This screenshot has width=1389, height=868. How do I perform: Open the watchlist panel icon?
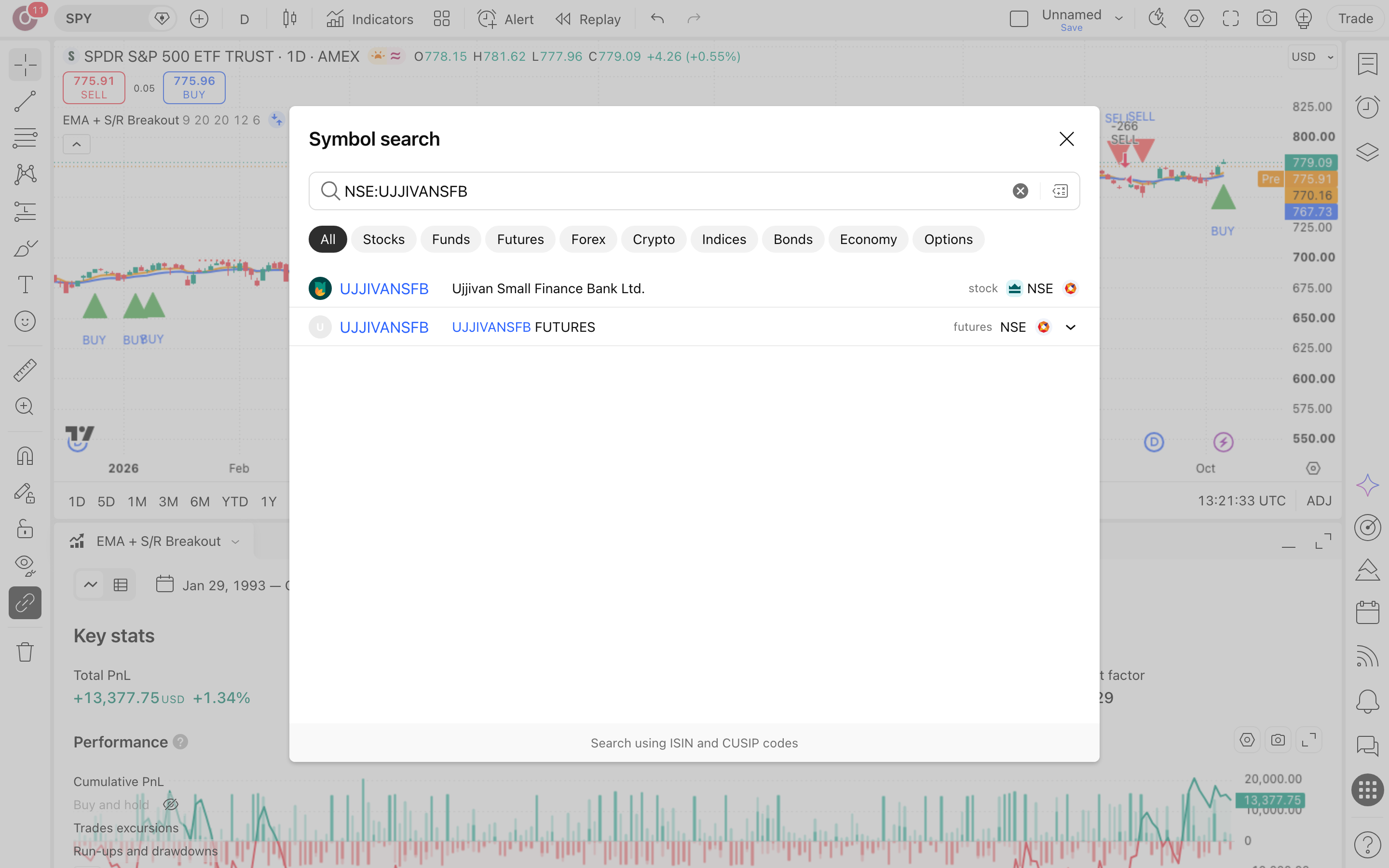click(x=1367, y=64)
